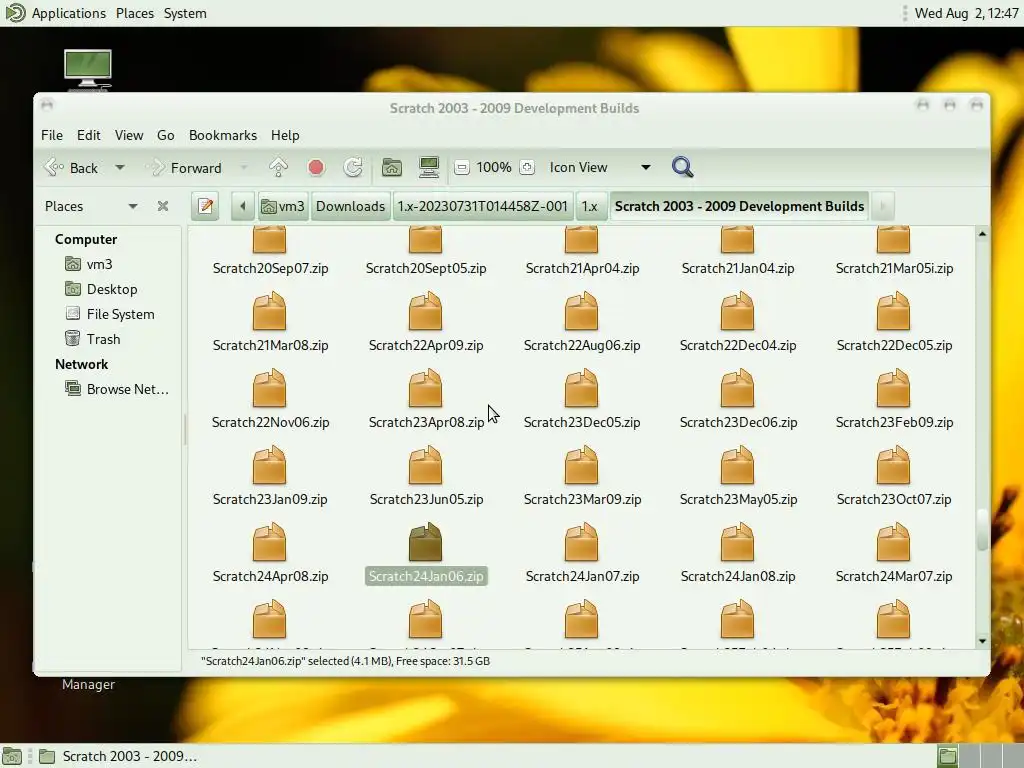
Task: Click the 1.x-20230731T014458Z-001 path button
Action: pyautogui.click(x=483, y=206)
